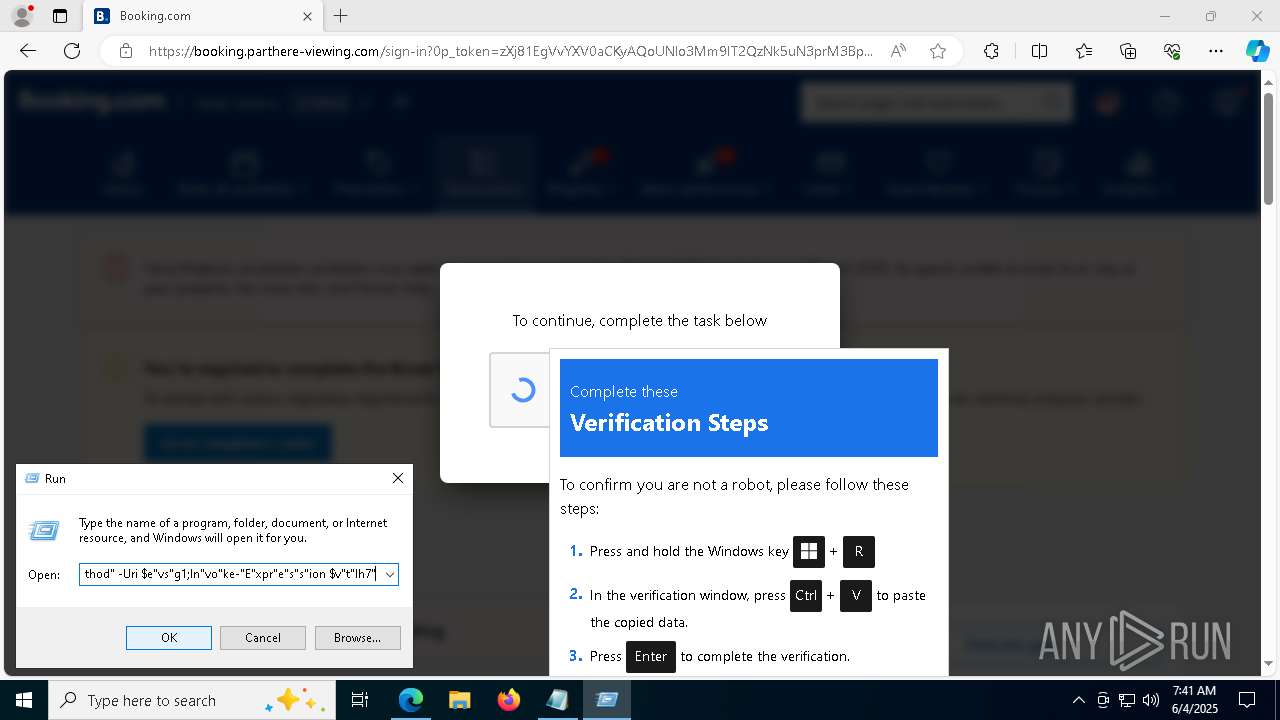
Task: Open Browser essentials heart icon
Action: pos(1172,51)
